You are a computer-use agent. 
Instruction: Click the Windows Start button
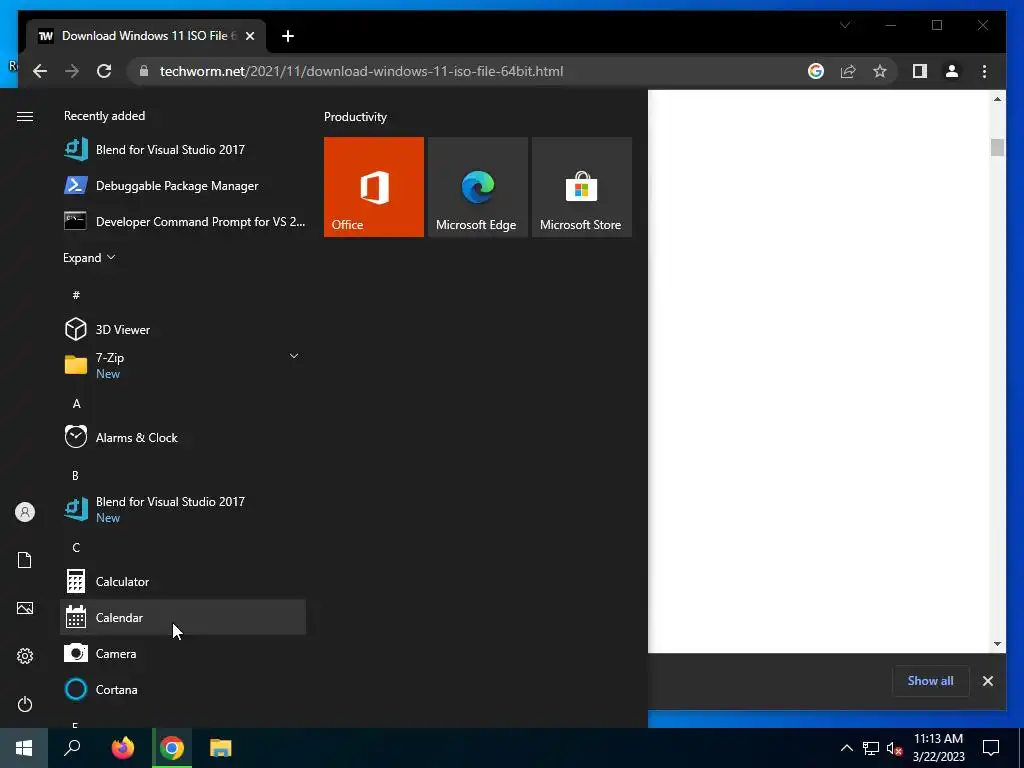(x=24, y=748)
